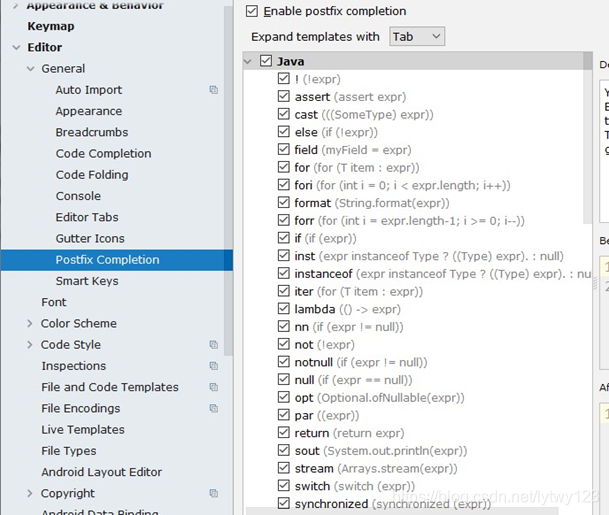Select Editor Tabs settings
Image resolution: width=609 pixels, height=515 pixels.
[87, 217]
